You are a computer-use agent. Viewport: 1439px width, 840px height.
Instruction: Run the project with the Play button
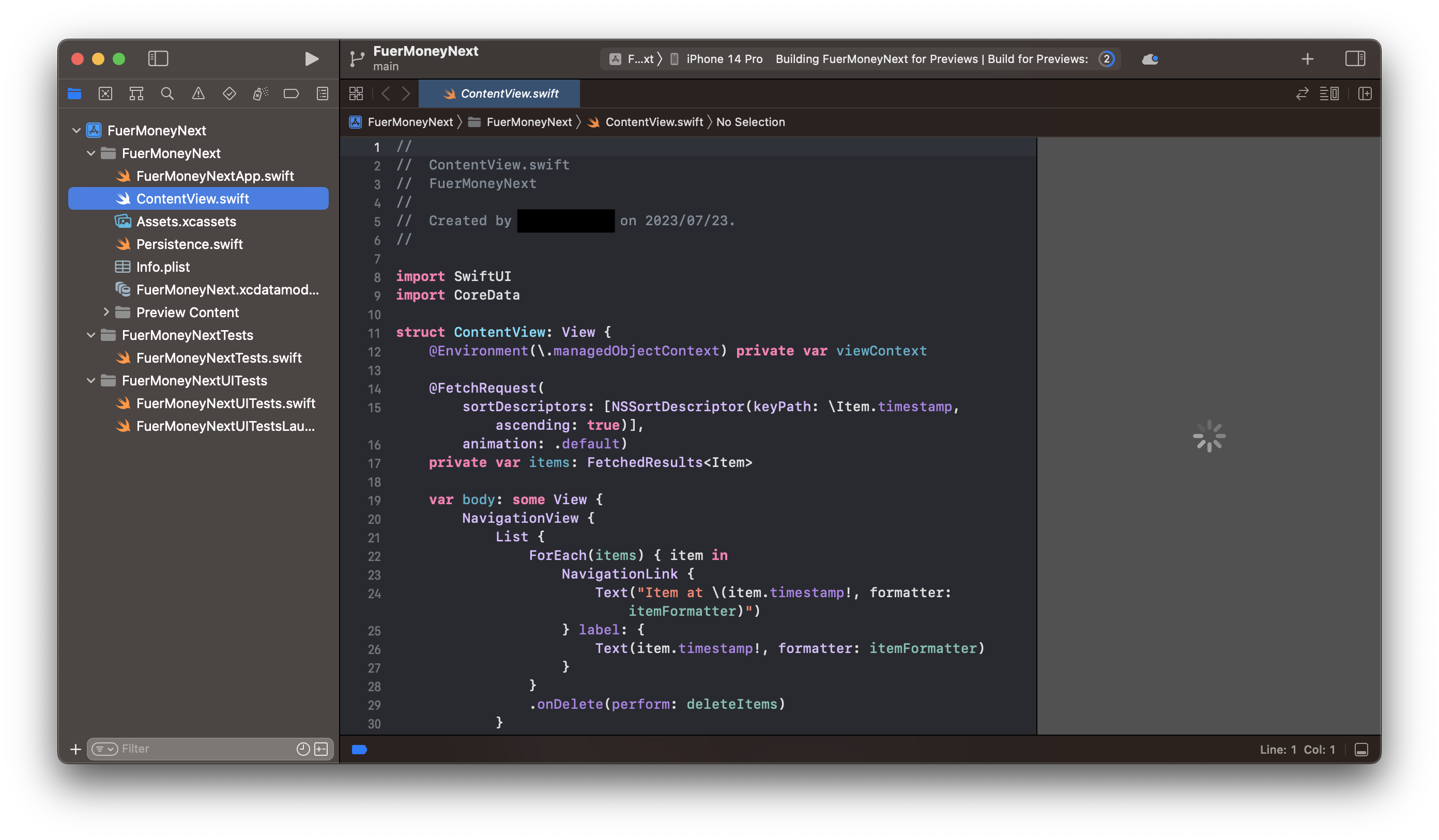[311, 59]
